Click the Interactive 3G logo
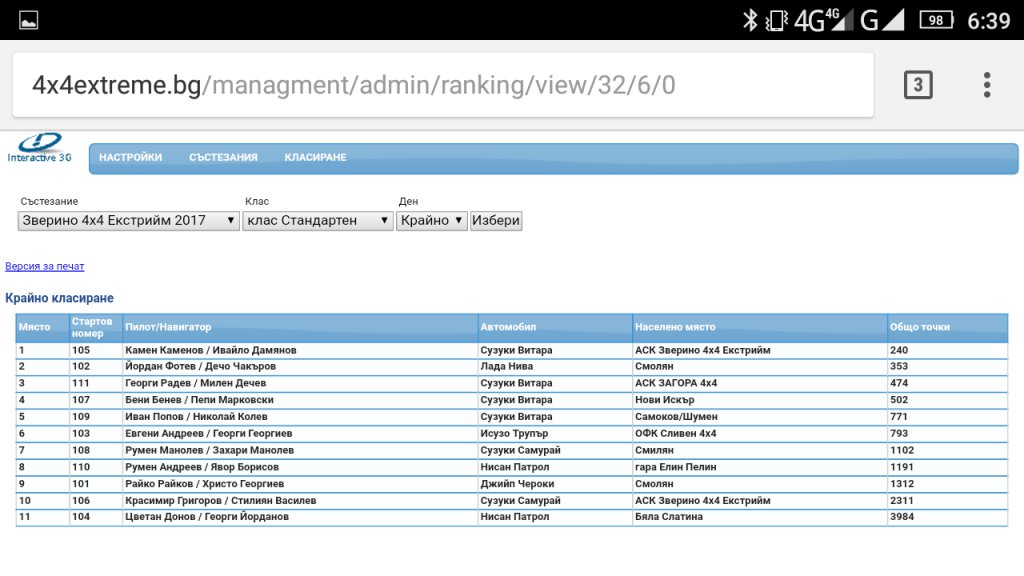The height and width of the screenshot is (576, 1024). (40, 149)
